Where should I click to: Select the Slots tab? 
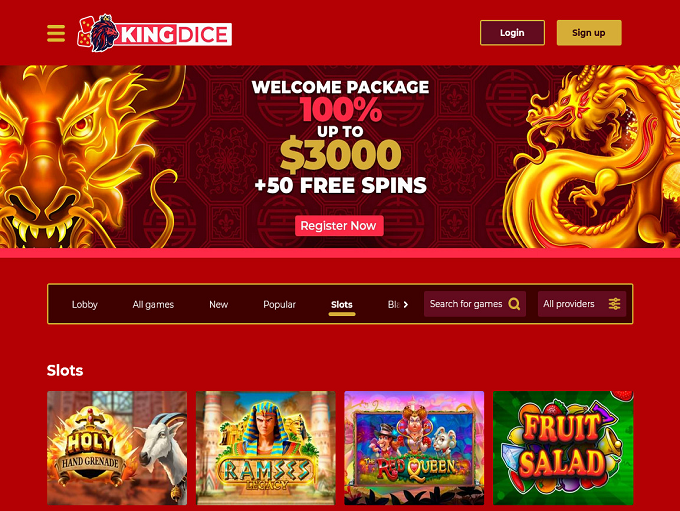point(342,305)
